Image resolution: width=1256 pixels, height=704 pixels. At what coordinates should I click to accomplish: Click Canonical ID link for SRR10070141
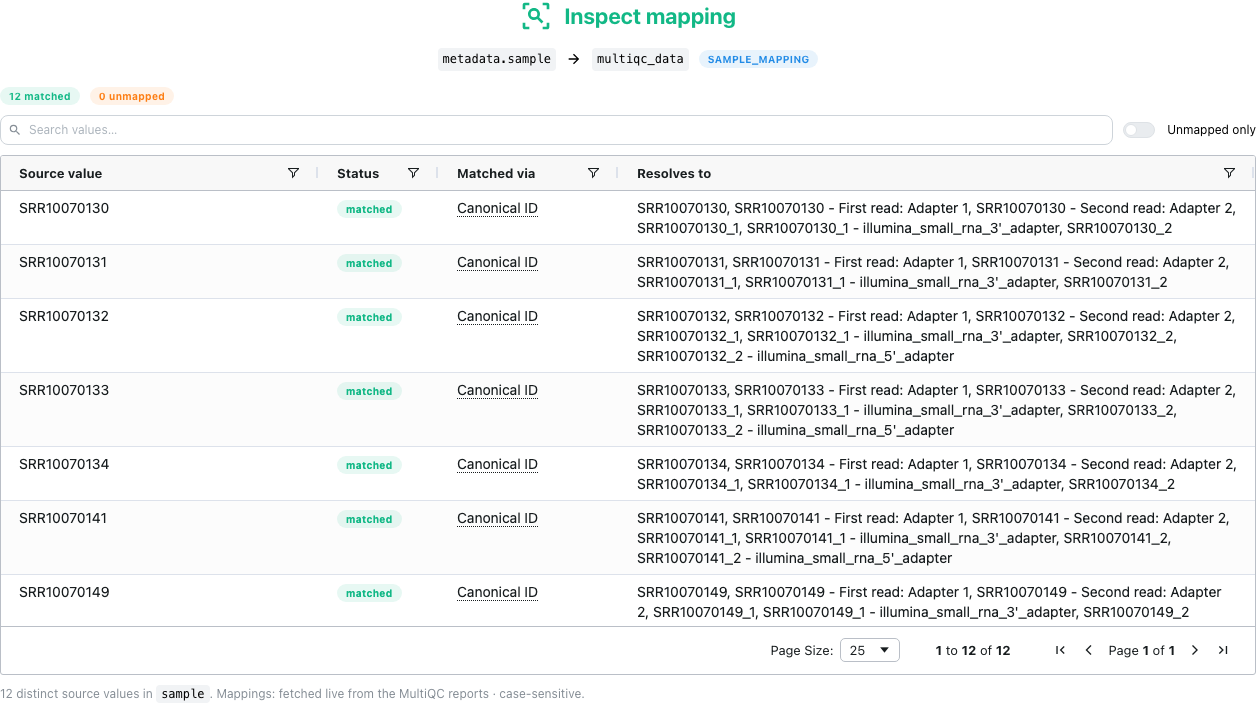[x=497, y=519]
